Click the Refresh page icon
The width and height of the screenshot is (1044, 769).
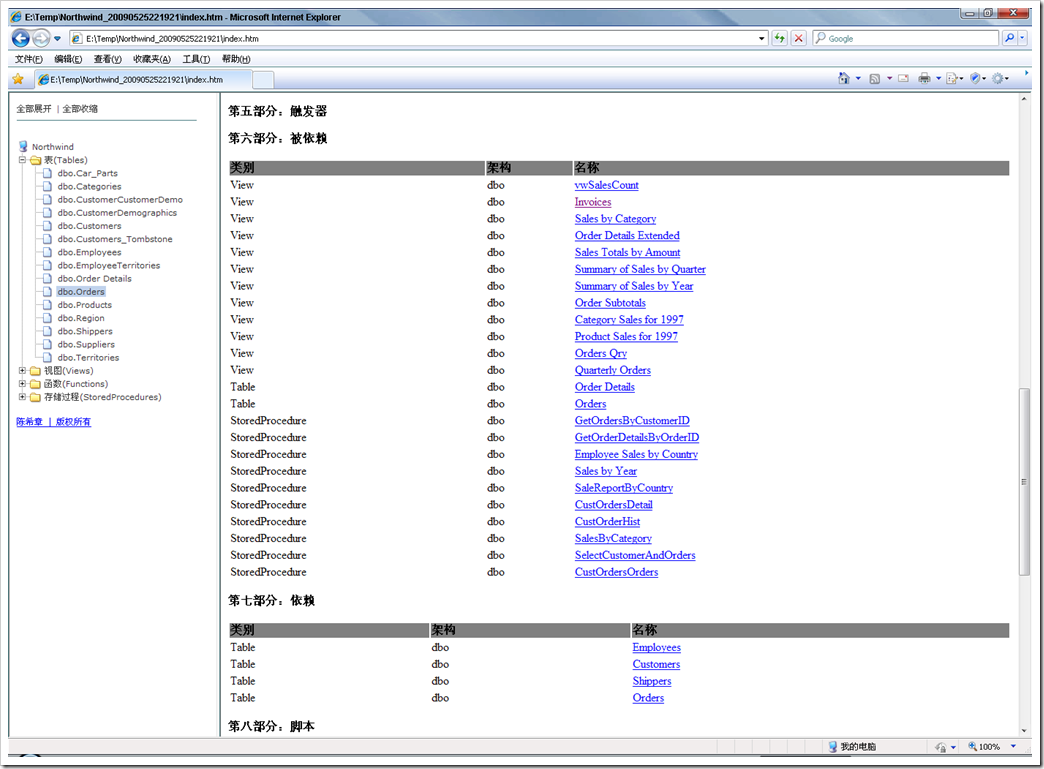point(780,39)
